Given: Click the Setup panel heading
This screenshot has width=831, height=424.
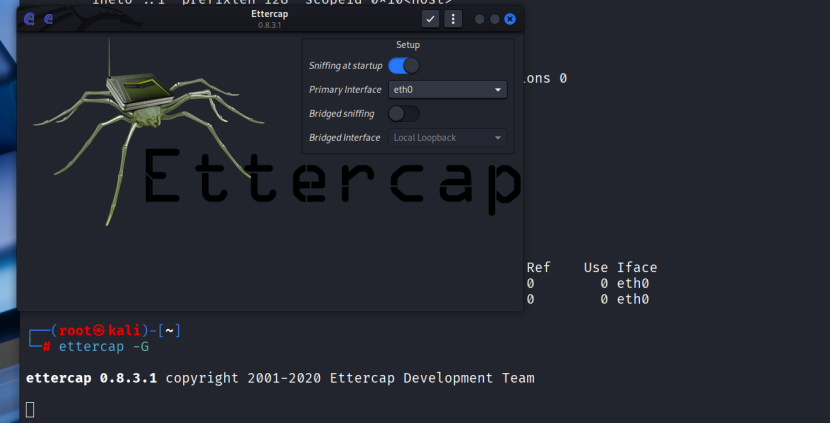Looking at the screenshot, I should (408, 45).
